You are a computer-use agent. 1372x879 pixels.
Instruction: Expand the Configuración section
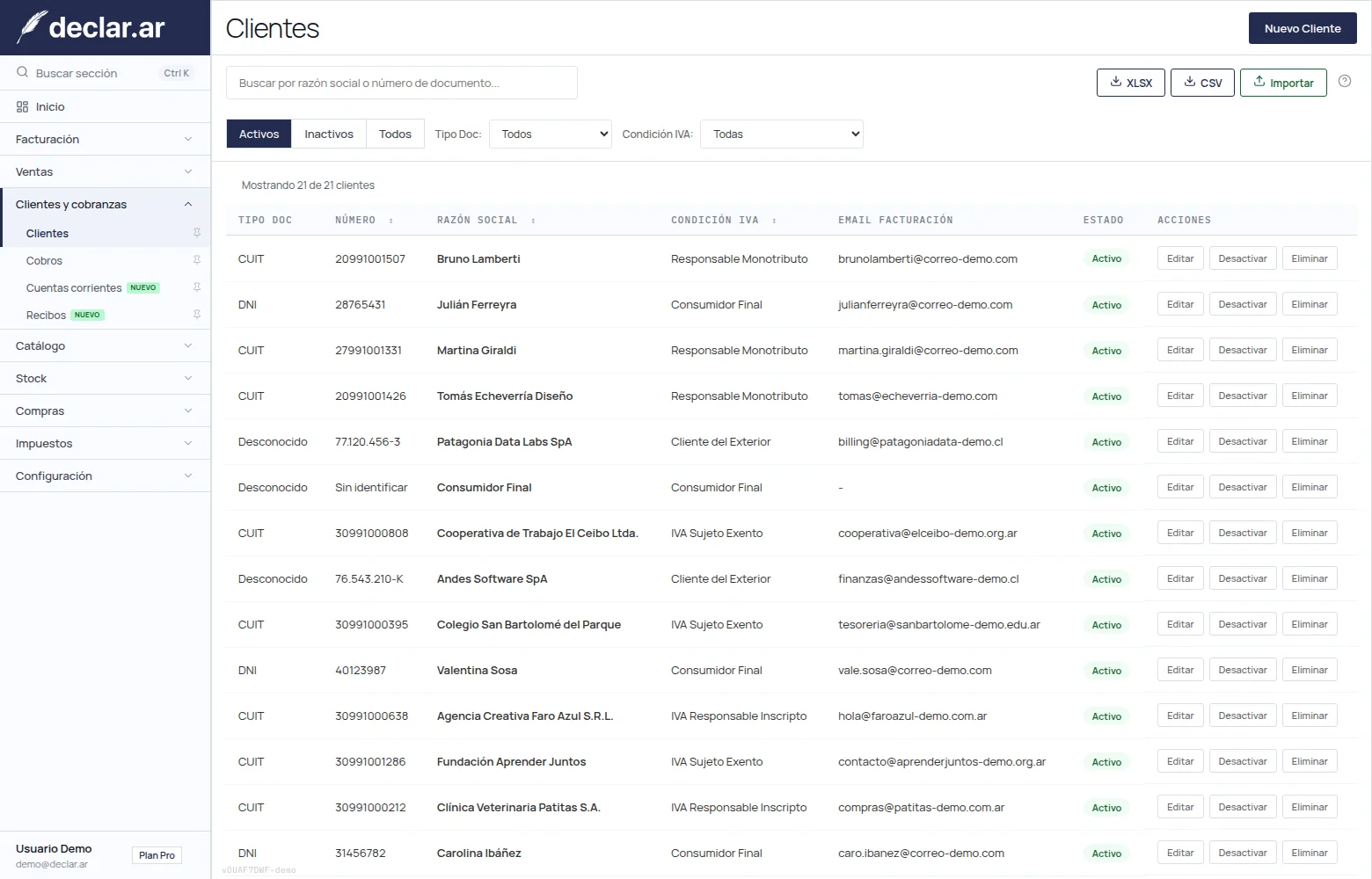[x=106, y=476]
